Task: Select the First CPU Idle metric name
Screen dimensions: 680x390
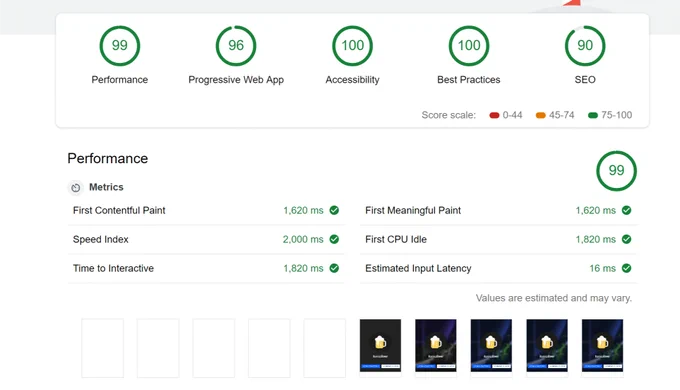Action: point(396,239)
